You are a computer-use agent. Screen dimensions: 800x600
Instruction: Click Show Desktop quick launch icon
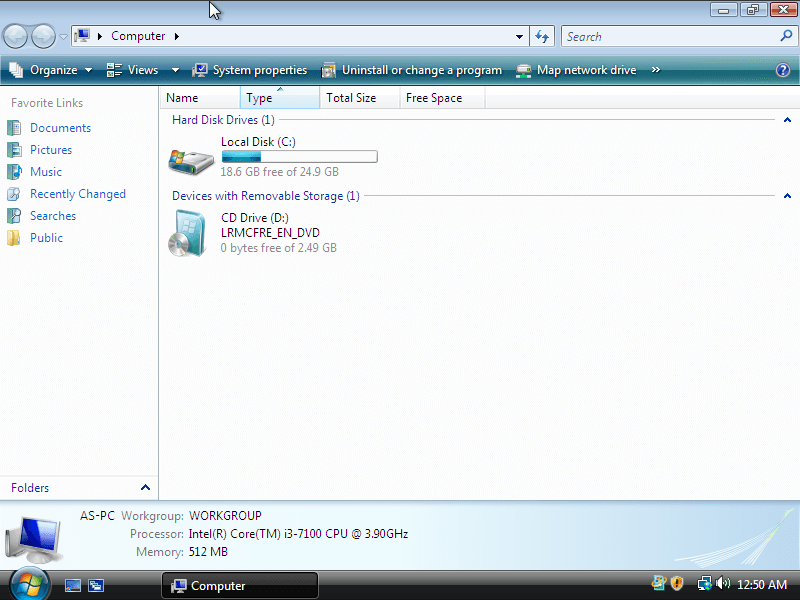click(73, 585)
